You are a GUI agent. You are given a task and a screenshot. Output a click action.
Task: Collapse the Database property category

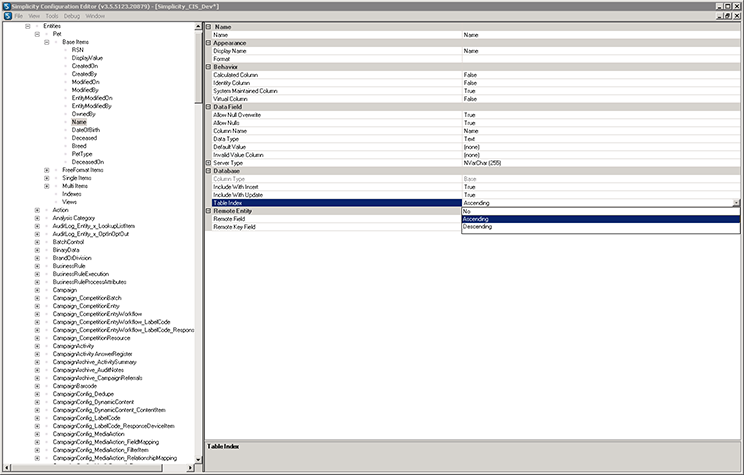(208, 171)
